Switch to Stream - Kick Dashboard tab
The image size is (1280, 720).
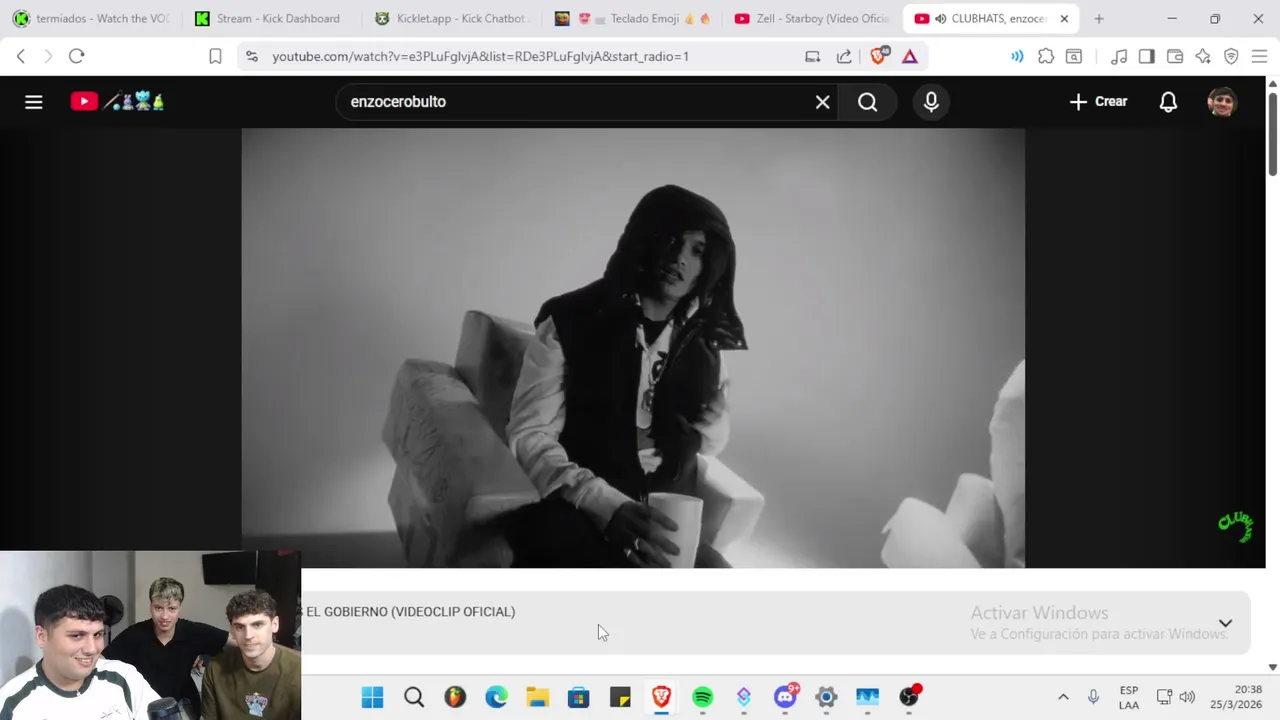270,18
